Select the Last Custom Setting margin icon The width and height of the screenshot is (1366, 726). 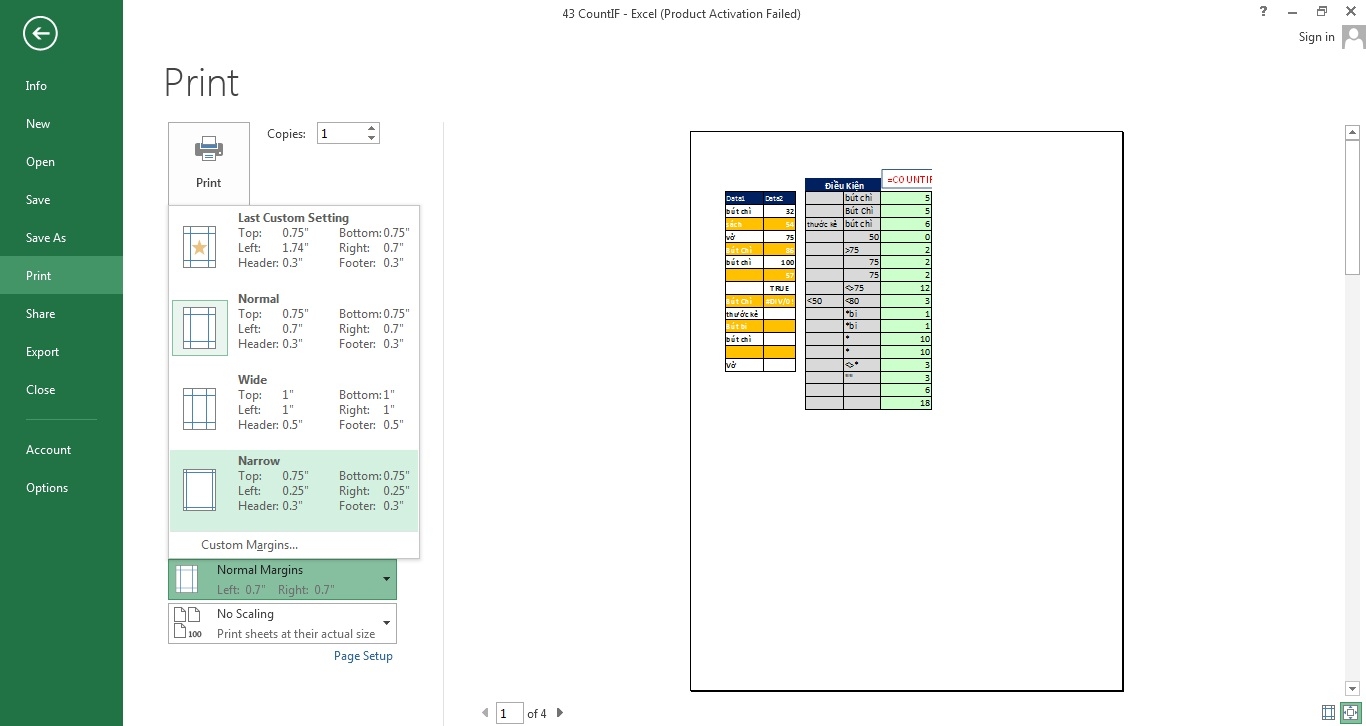[x=199, y=247]
